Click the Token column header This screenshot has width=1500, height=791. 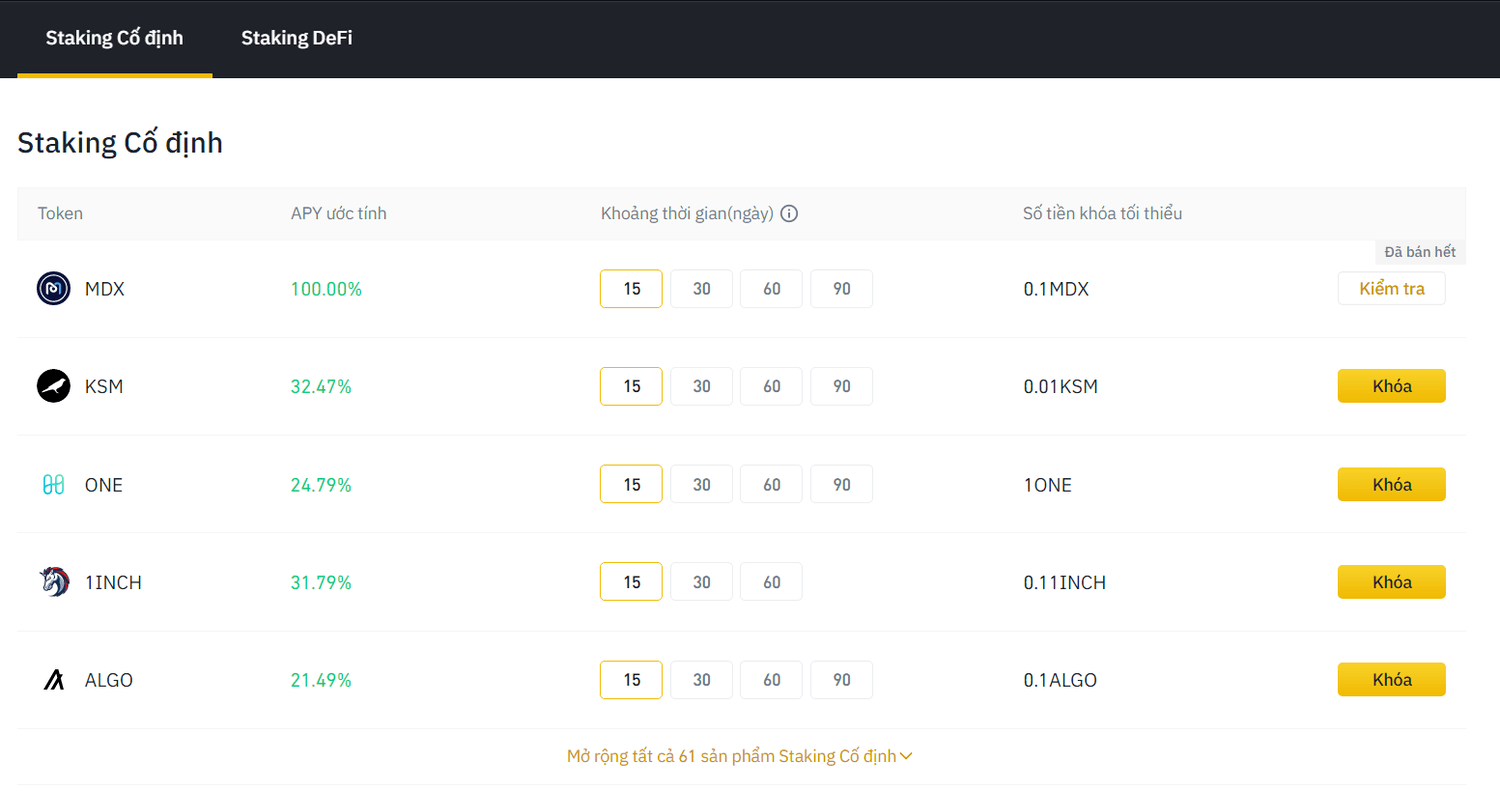[60, 213]
